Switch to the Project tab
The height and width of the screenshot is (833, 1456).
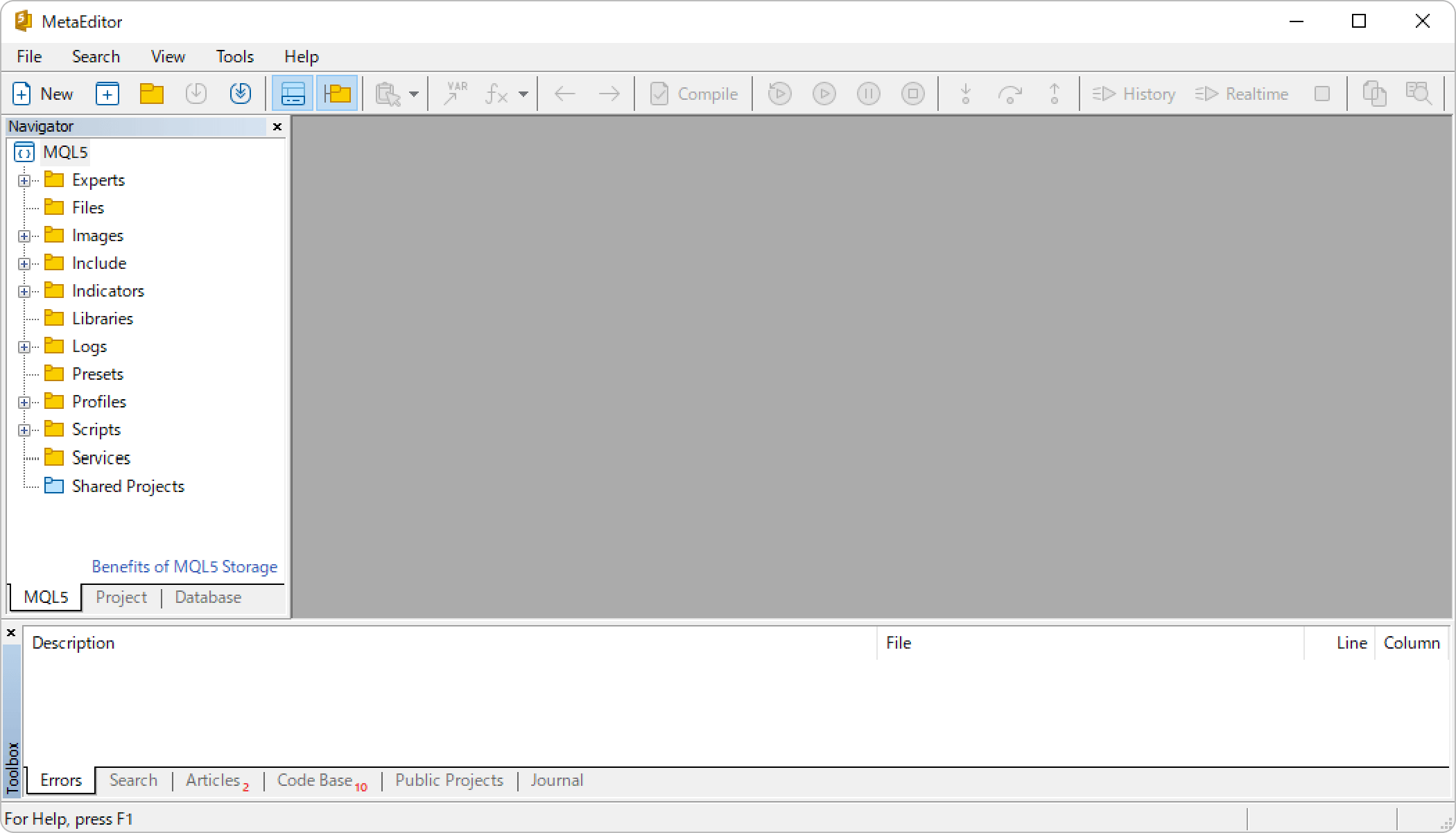coord(121,598)
